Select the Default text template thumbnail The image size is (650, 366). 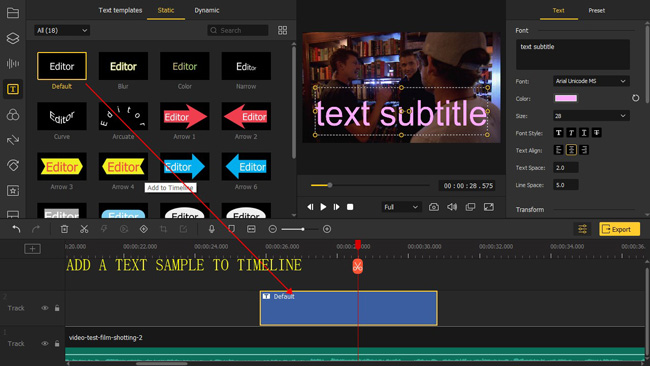62,66
